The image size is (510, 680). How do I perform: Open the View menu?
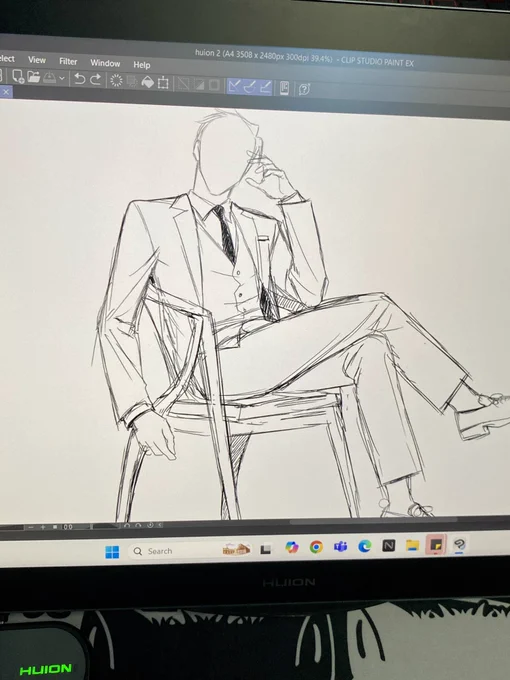[x=37, y=60]
